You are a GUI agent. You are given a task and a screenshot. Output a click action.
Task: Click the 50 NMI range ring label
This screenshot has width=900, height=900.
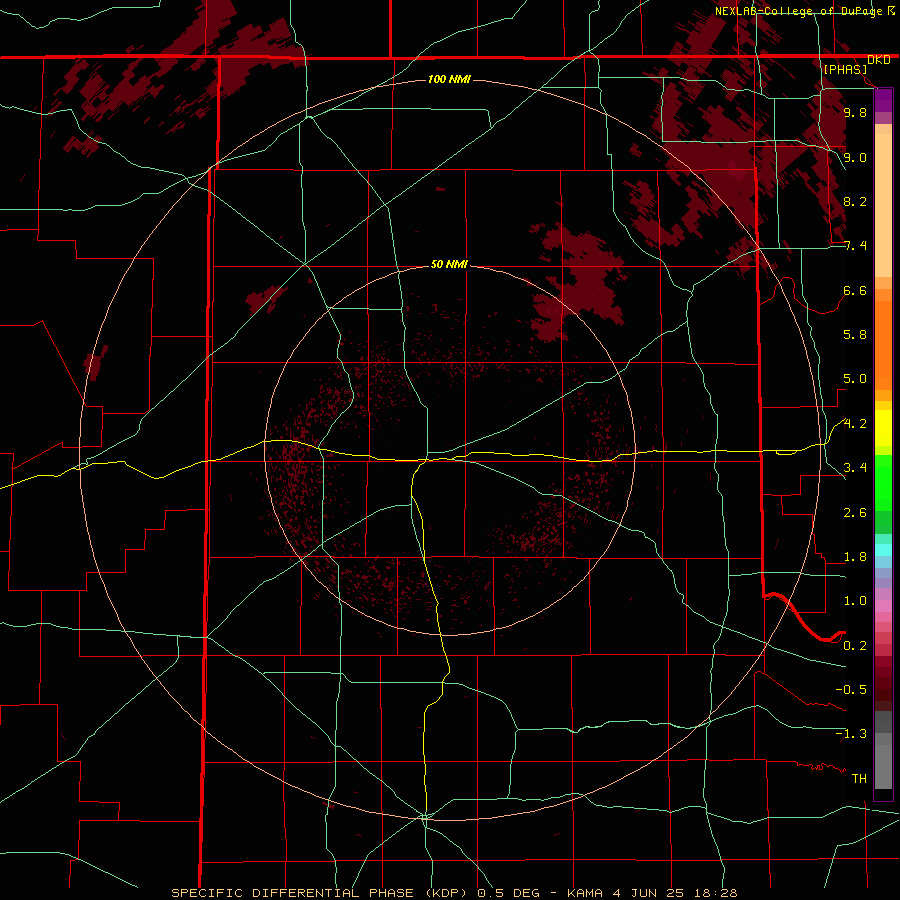click(x=449, y=264)
